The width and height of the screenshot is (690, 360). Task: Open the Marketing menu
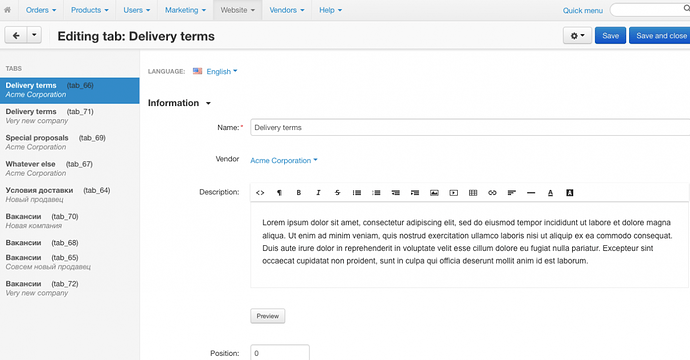pyautogui.click(x=185, y=10)
